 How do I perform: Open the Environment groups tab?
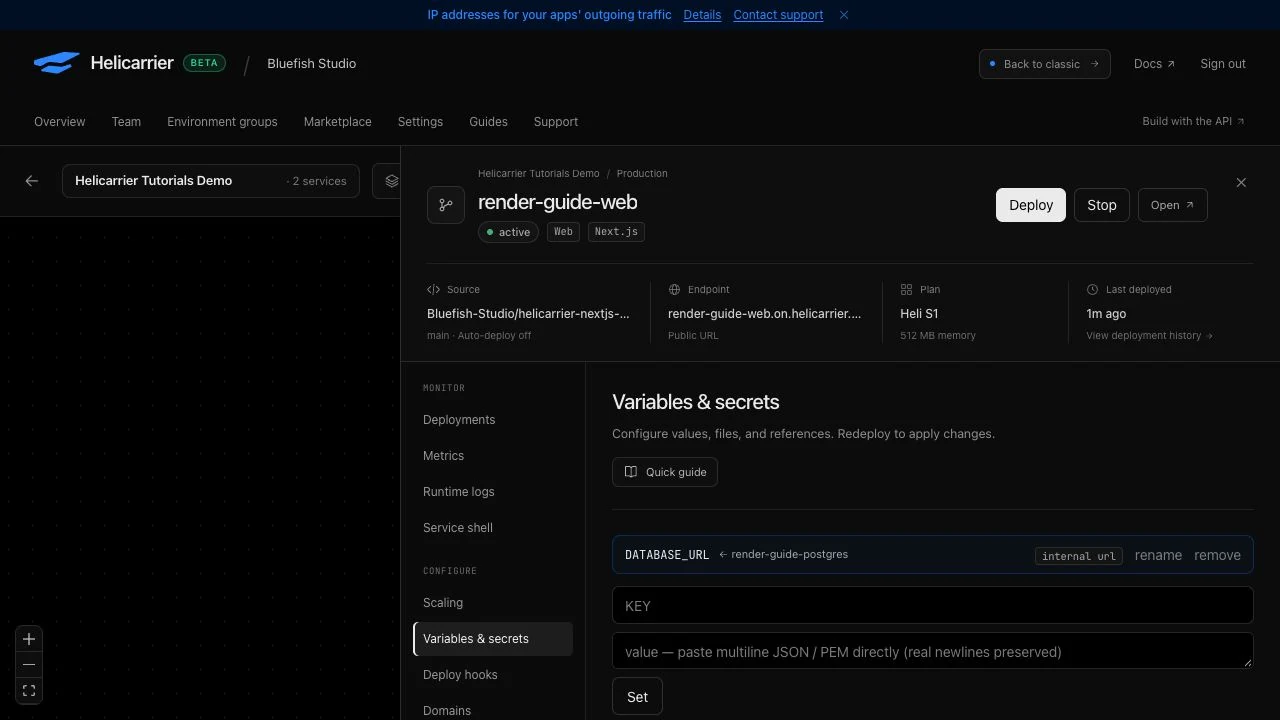pyautogui.click(x=222, y=122)
